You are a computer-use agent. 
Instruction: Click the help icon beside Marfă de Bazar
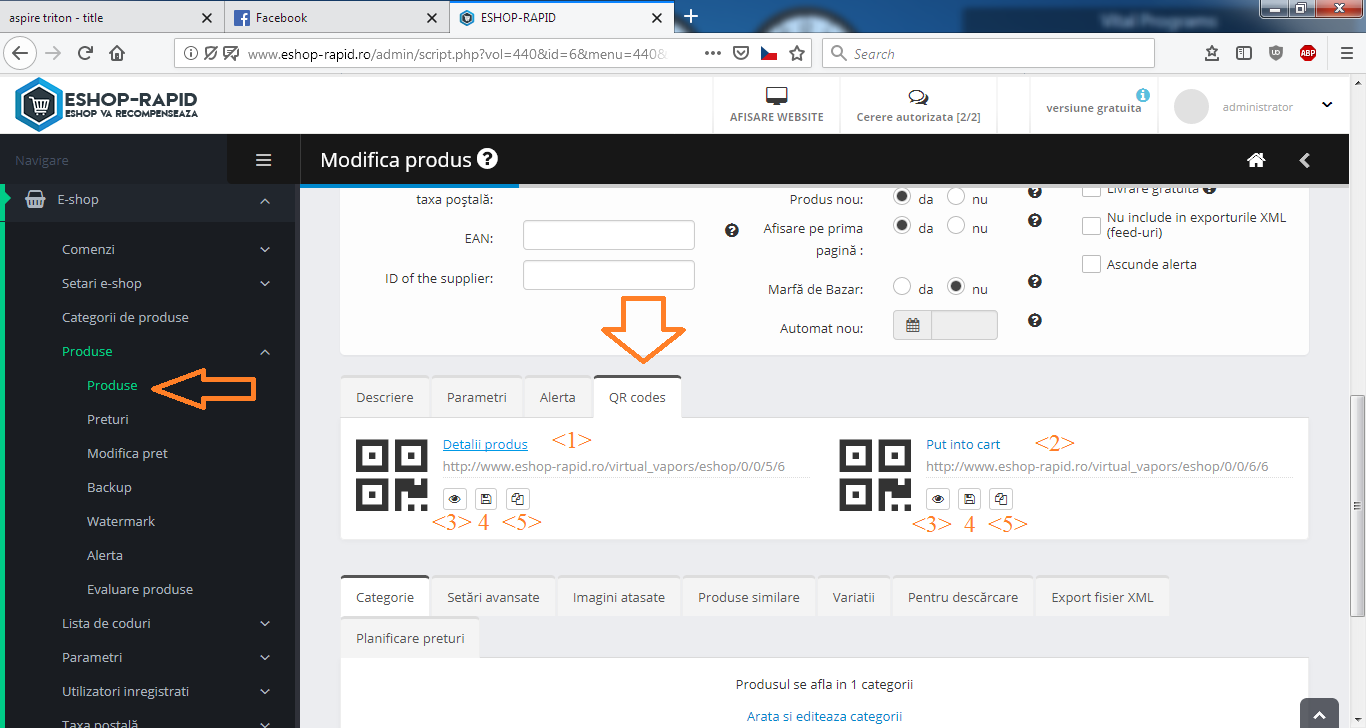1035,283
